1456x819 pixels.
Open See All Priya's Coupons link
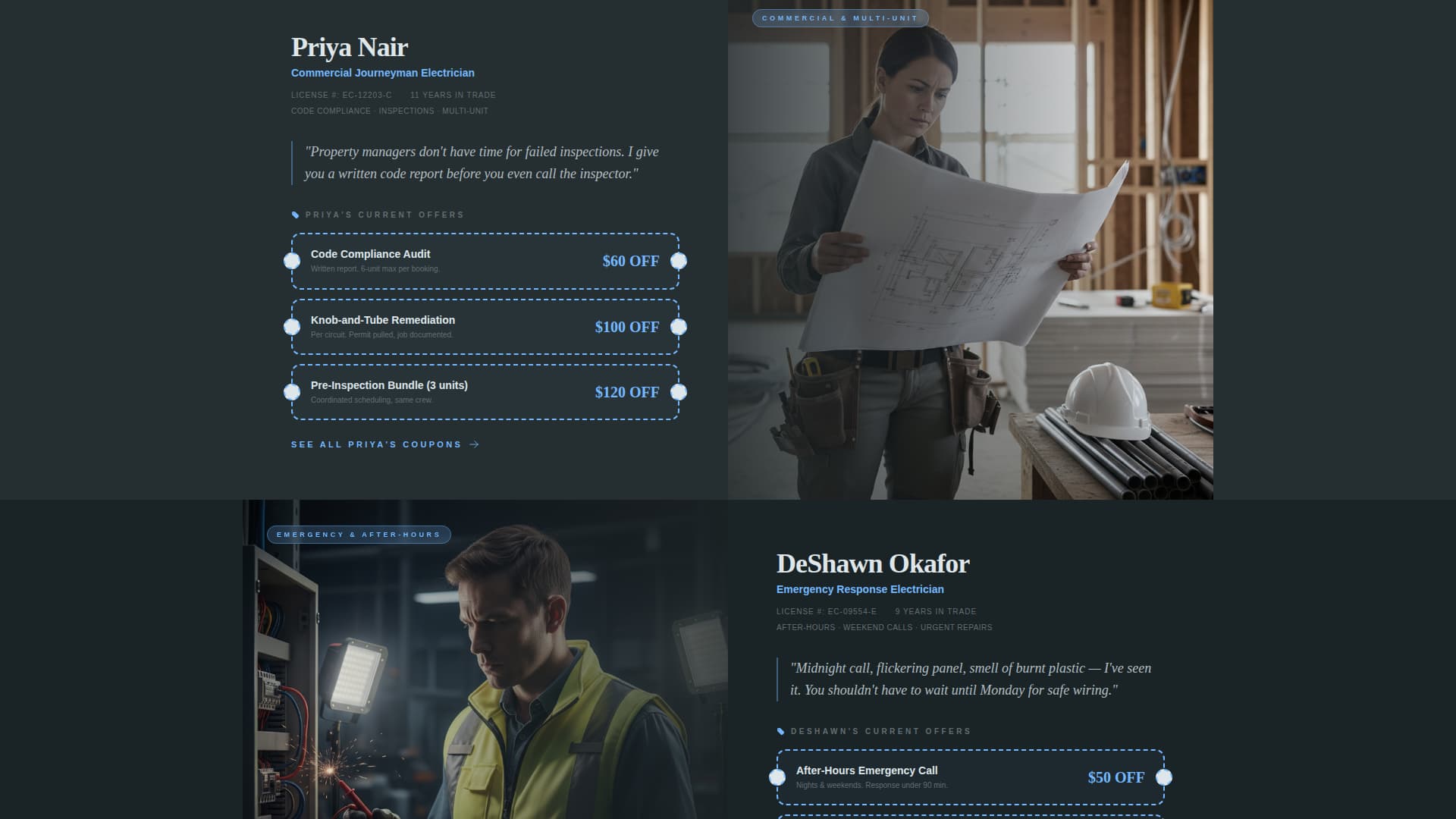point(385,444)
